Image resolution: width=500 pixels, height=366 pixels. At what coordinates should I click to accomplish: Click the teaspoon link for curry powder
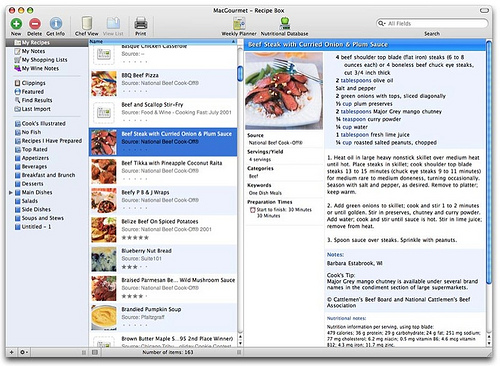click(x=354, y=119)
